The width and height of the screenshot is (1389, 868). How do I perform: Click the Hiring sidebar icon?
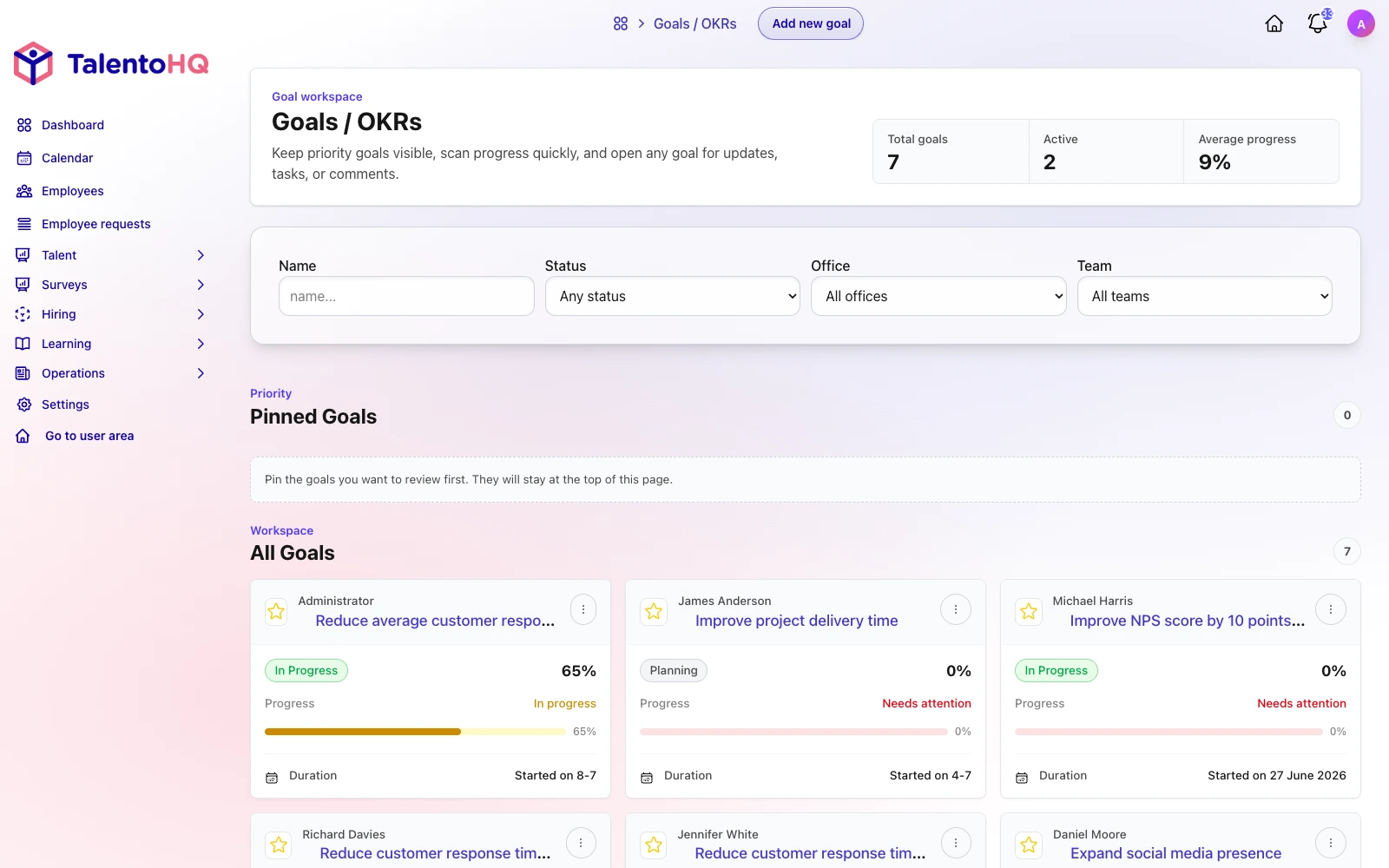pos(23,314)
